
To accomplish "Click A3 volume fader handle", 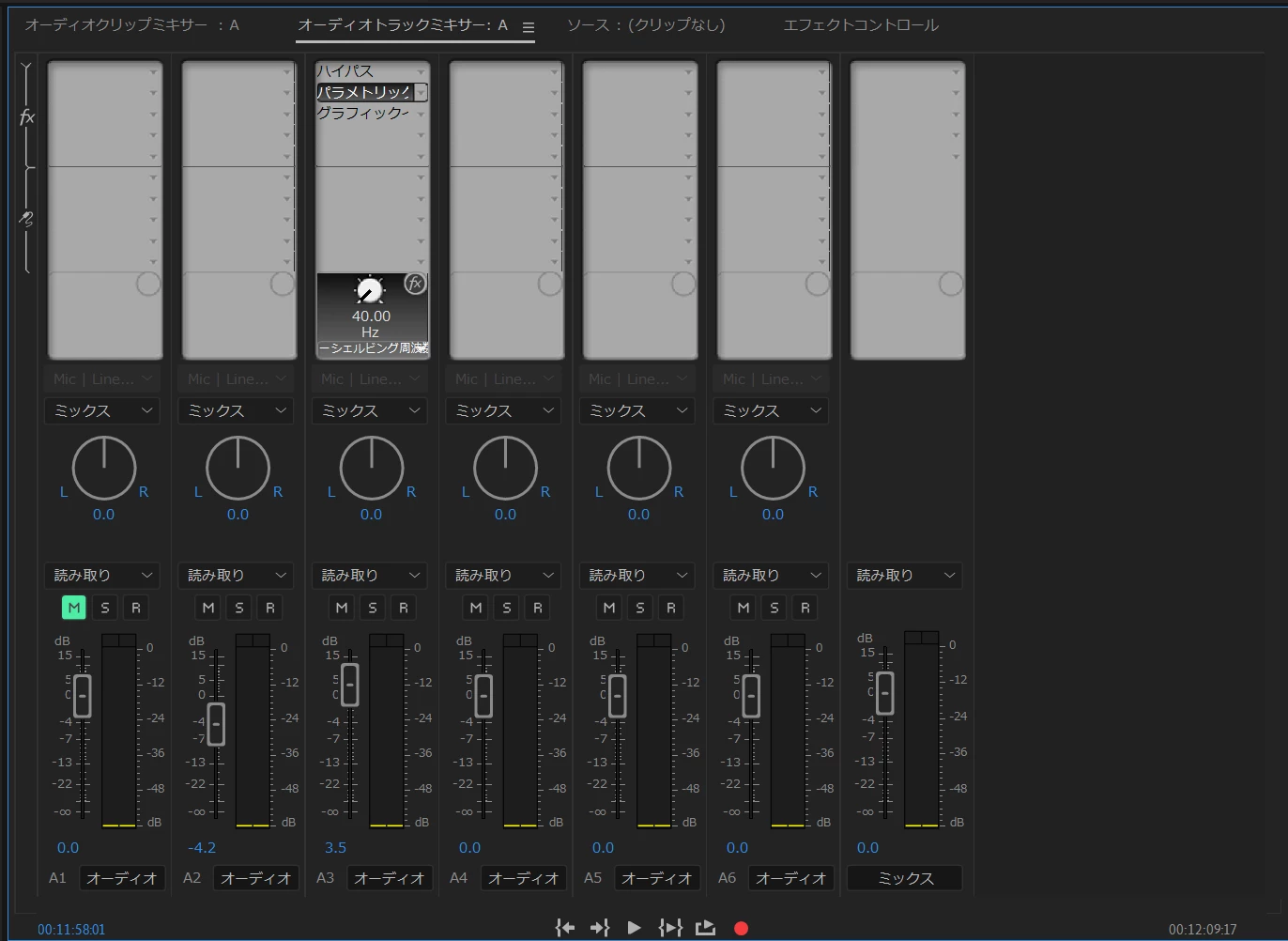I will [x=349, y=685].
